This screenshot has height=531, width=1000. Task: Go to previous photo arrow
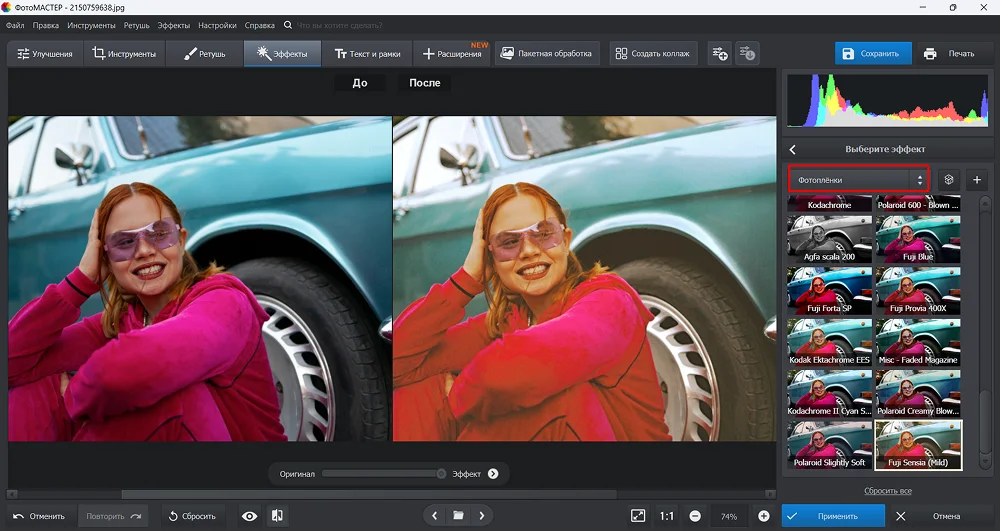pos(434,516)
